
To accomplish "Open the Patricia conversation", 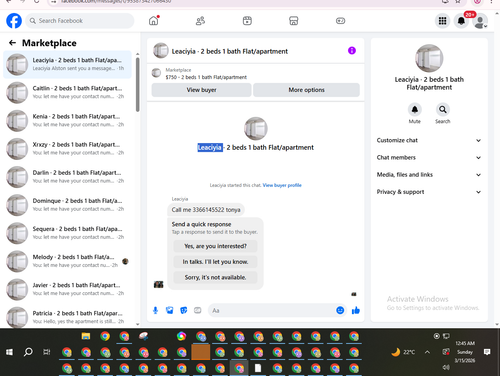I will (x=68, y=317).
